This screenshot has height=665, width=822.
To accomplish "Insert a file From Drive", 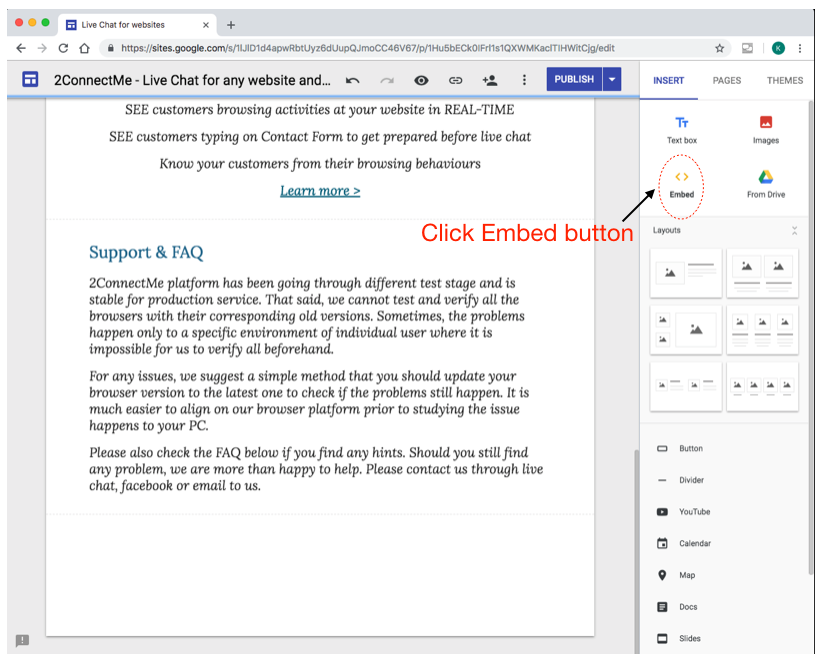I will coord(765,184).
